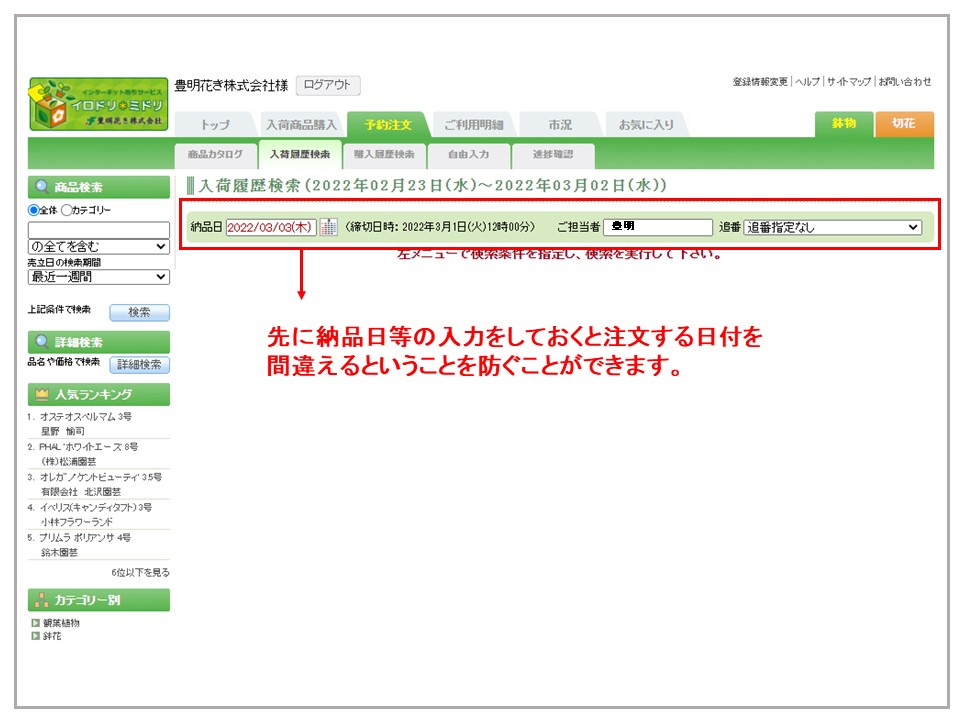Image resolution: width=960 pixels, height=720 pixels.
Task: Click the green arrow icon beside 鉢花
Action: coord(36,636)
